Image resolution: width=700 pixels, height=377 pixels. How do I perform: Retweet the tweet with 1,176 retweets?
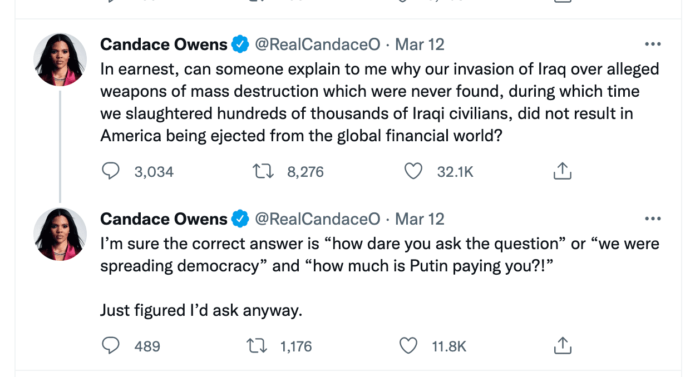(x=257, y=346)
